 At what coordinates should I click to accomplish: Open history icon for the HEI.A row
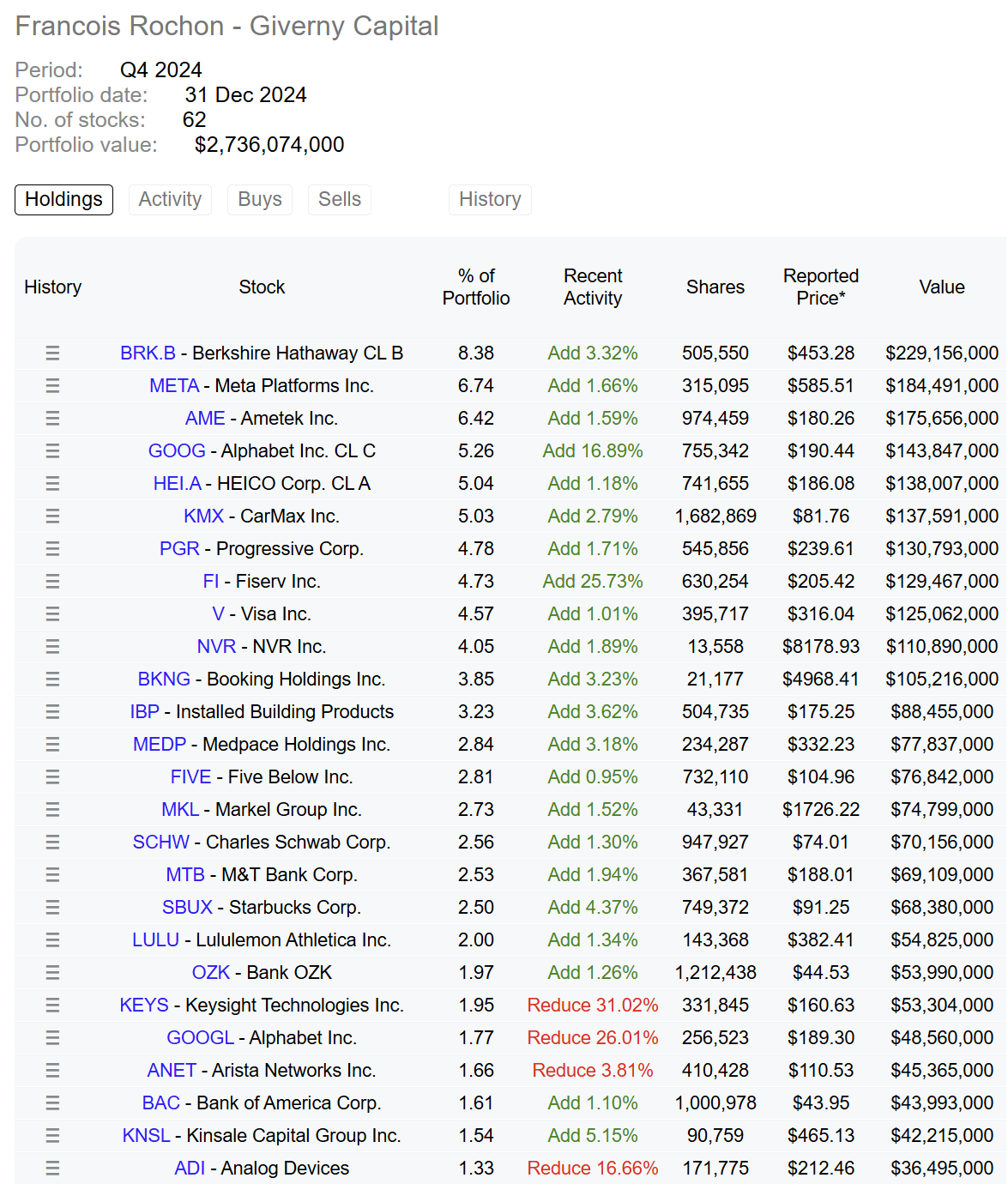pyautogui.click(x=52, y=483)
